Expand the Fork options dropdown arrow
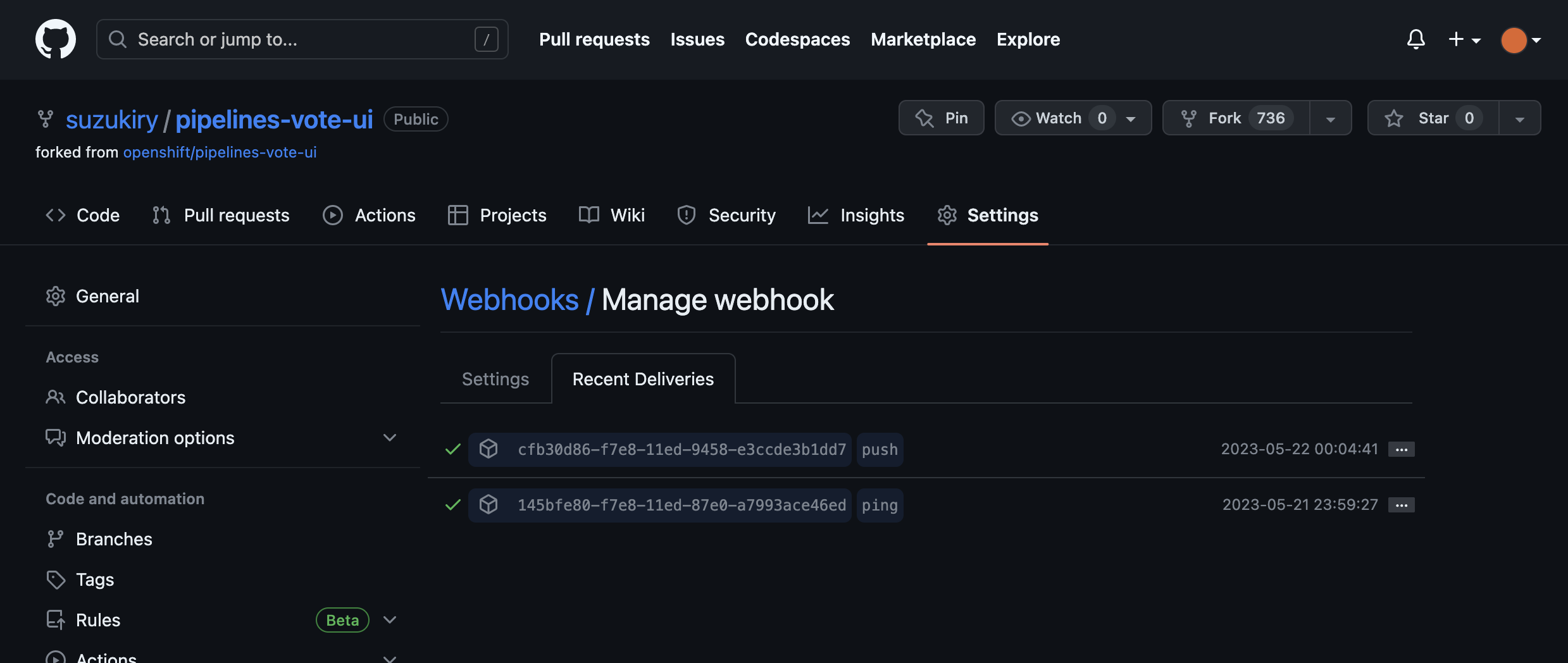The width and height of the screenshot is (1568, 663). (x=1331, y=118)
